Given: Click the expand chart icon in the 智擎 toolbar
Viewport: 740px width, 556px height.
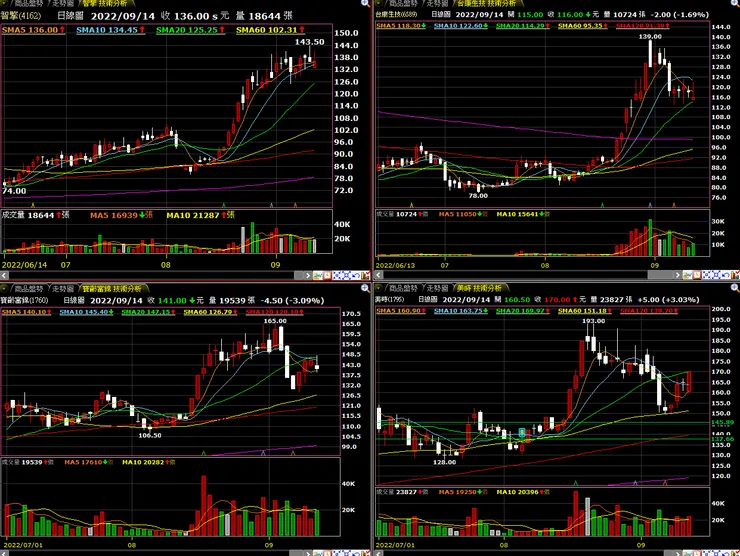Looking at the screenshot, I should click(346, 275).
